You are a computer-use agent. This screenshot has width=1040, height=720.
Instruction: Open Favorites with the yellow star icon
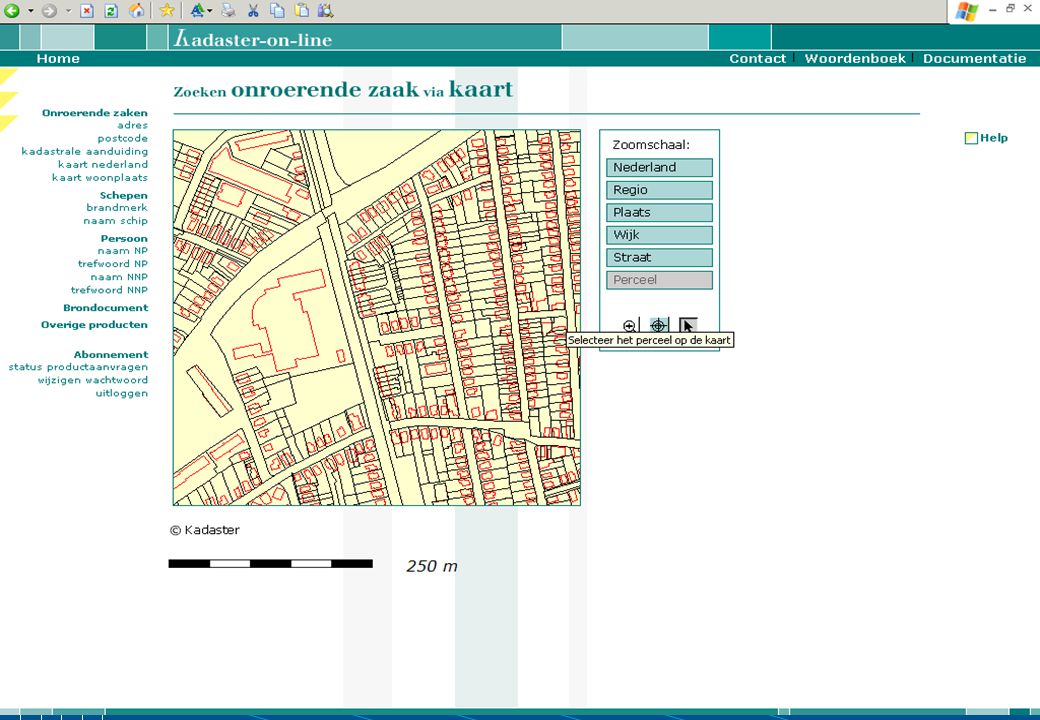(166, 10)
